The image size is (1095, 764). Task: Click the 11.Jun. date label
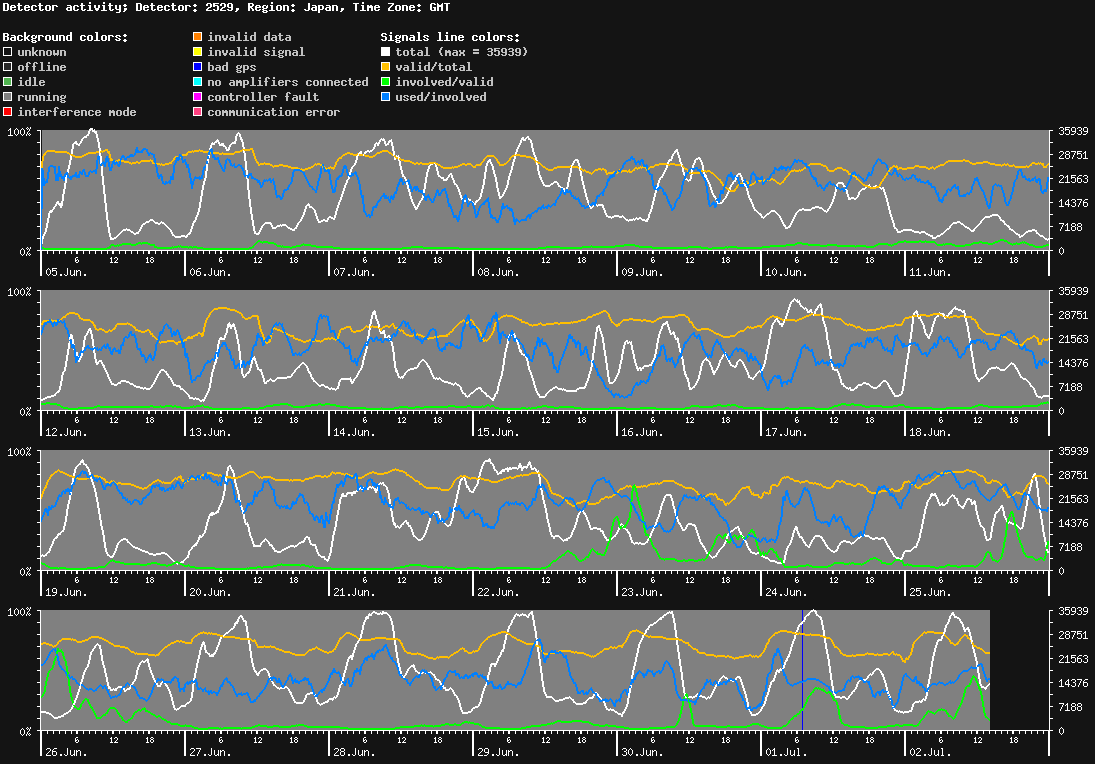pyautogui.click(x=930, y=272)
